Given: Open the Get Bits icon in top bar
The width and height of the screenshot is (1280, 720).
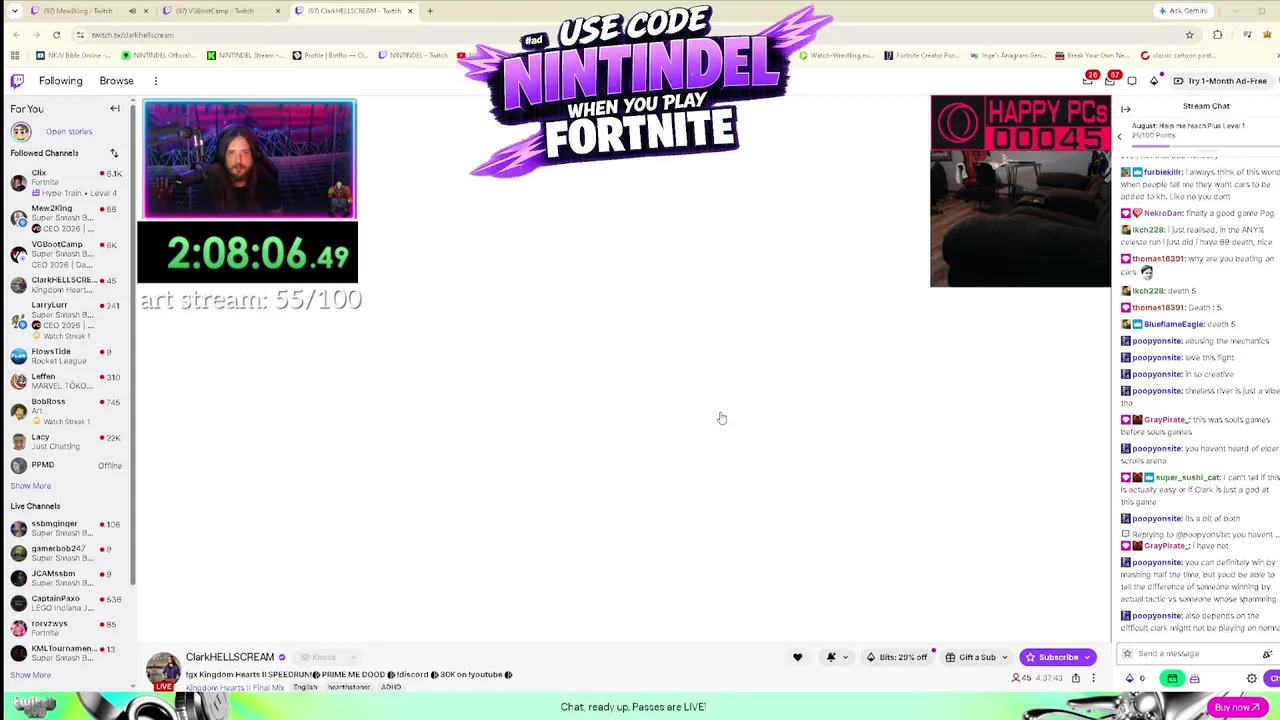Looking at the screenshot, I should click(1154, 81).
